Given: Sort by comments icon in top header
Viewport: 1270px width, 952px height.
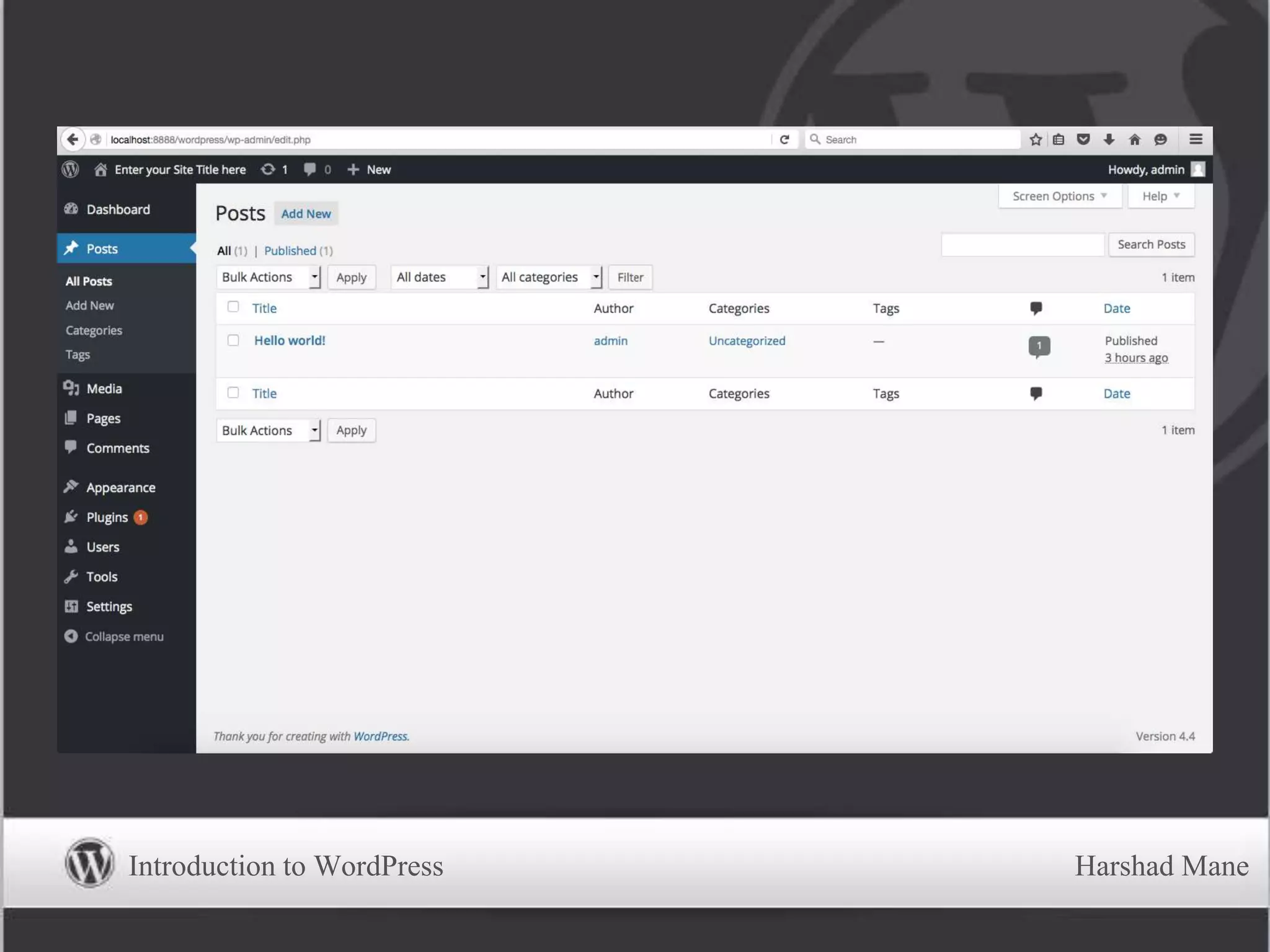Looking at the screenshot, I should tap(1036, 308).
